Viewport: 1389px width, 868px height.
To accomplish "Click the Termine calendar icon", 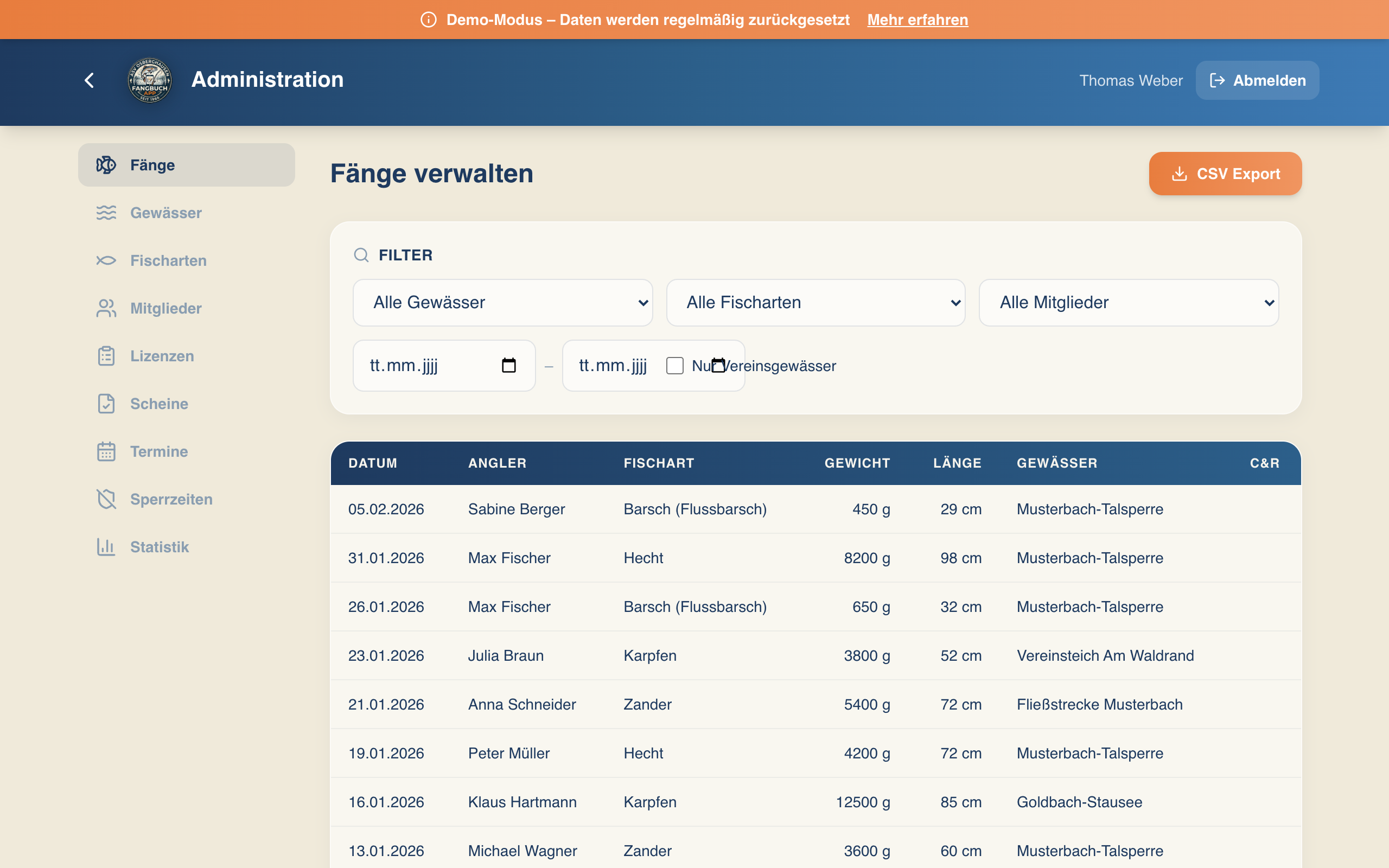I will (106, 451).
